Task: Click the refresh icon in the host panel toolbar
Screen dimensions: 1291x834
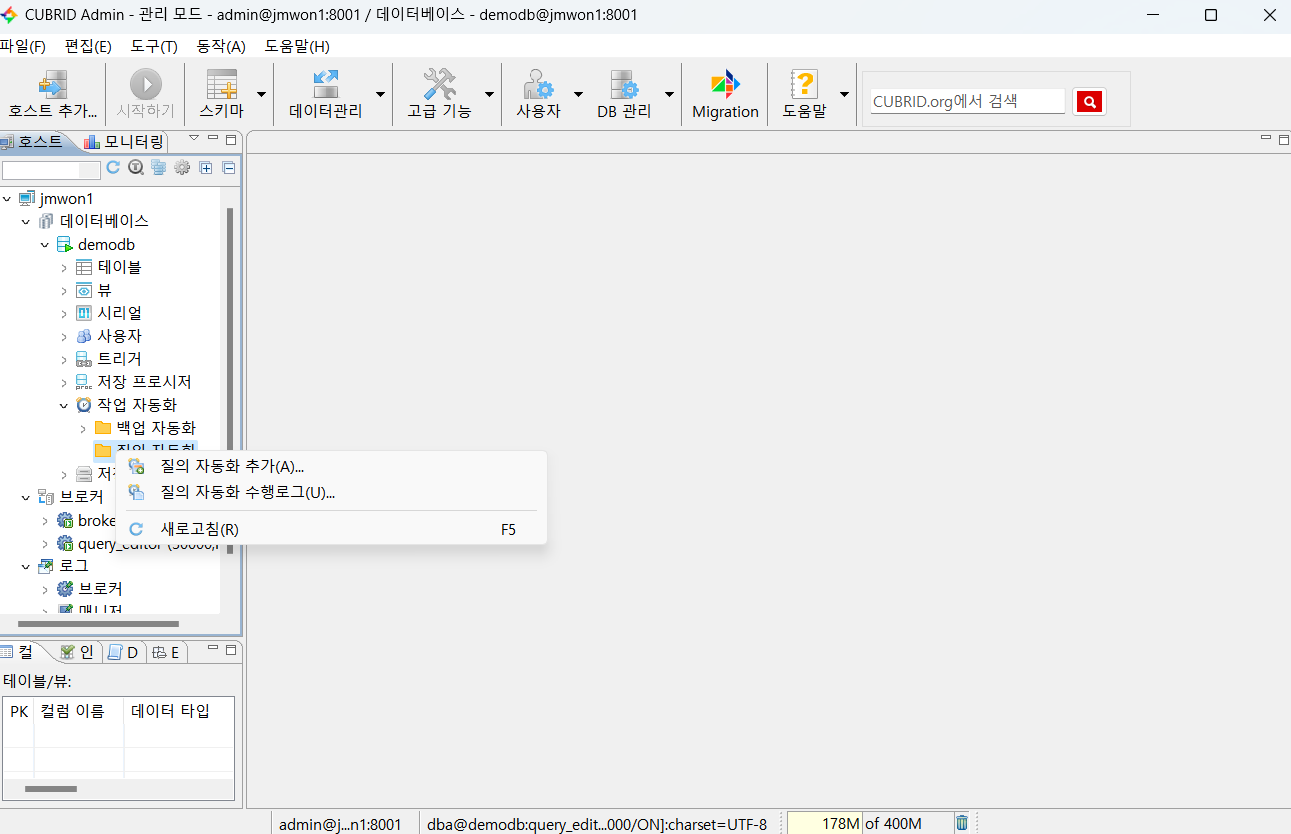Action: pyautogui.click(x=113, y=168)
